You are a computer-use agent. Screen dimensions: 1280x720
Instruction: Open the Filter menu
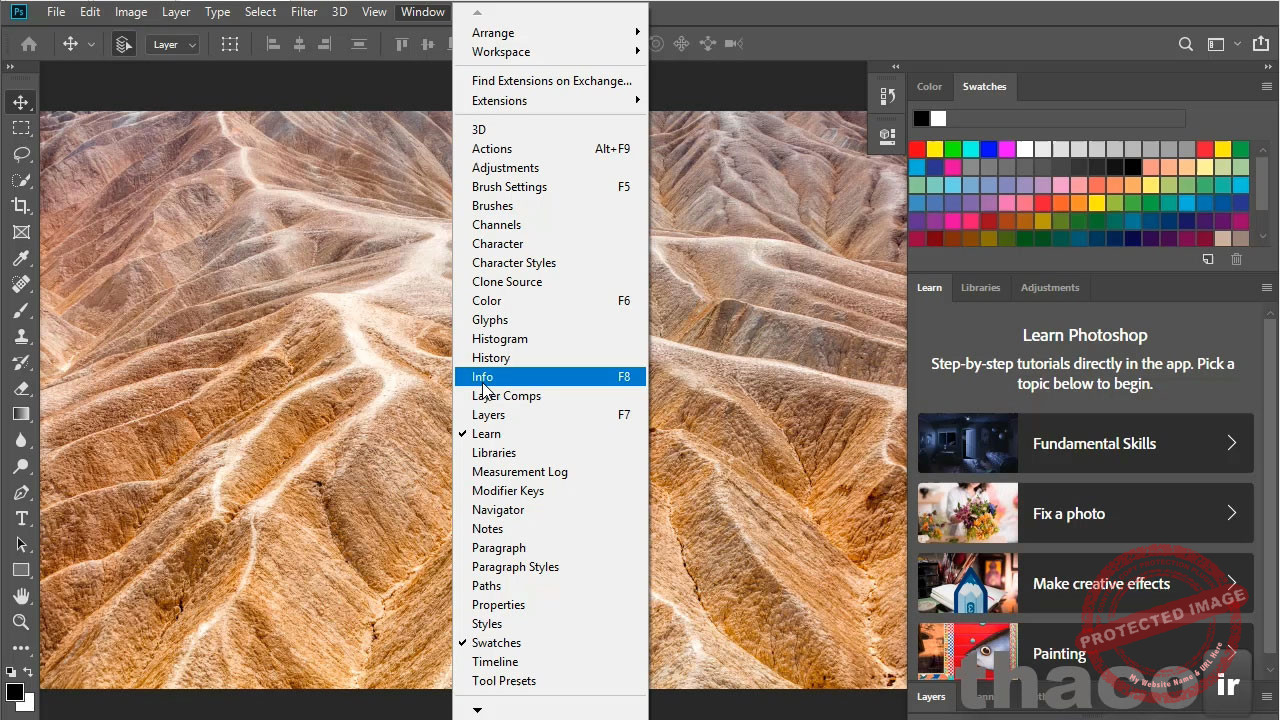click(304, 12)
